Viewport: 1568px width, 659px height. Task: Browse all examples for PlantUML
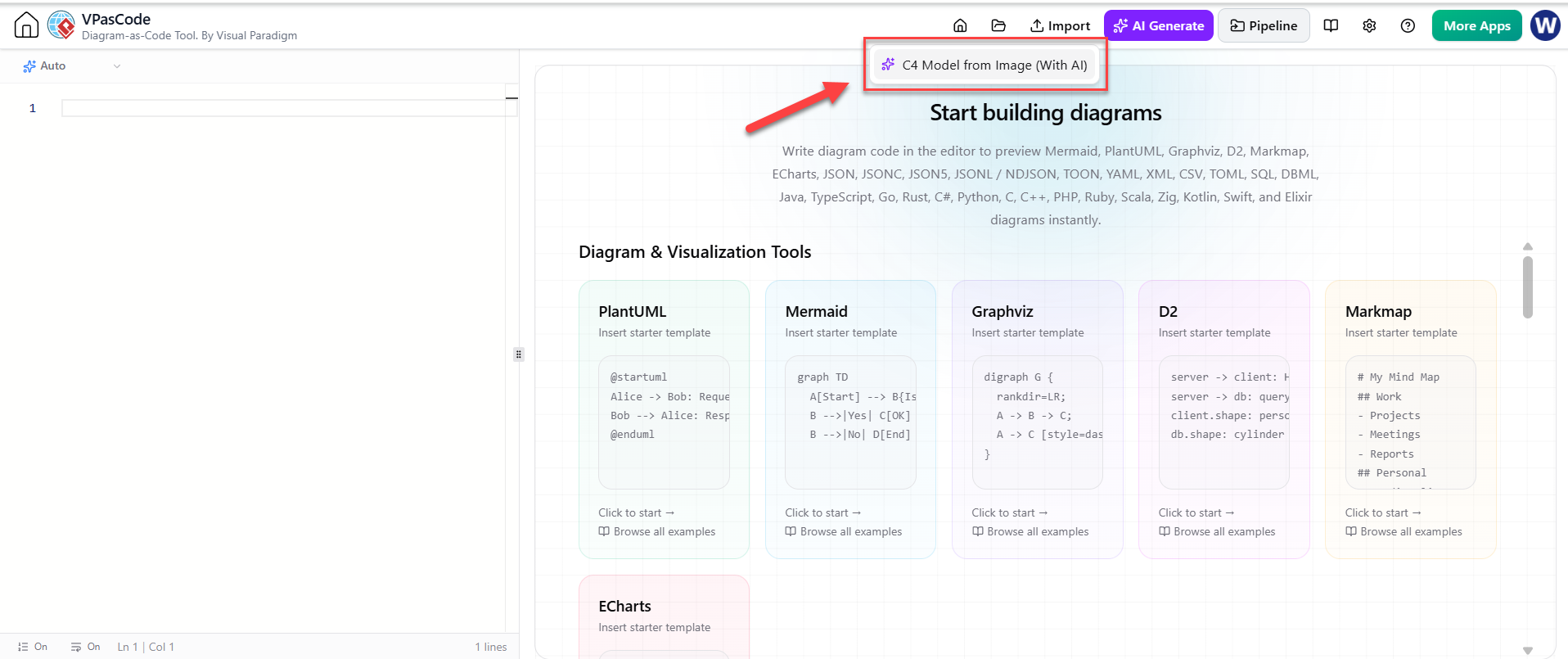[656, 531]
